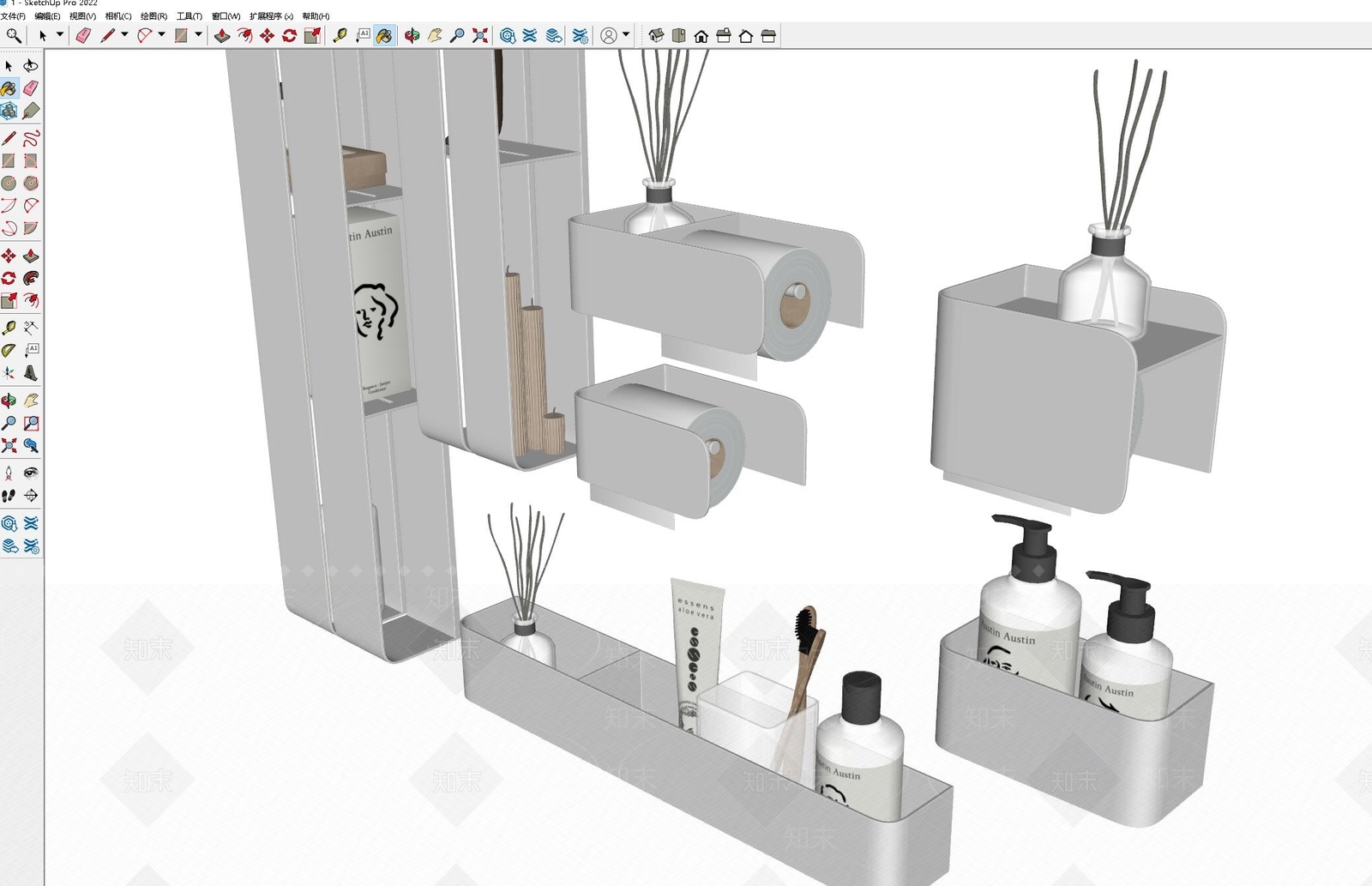Activate the Axes tool

pyautogui.click(x=9, y=373)
